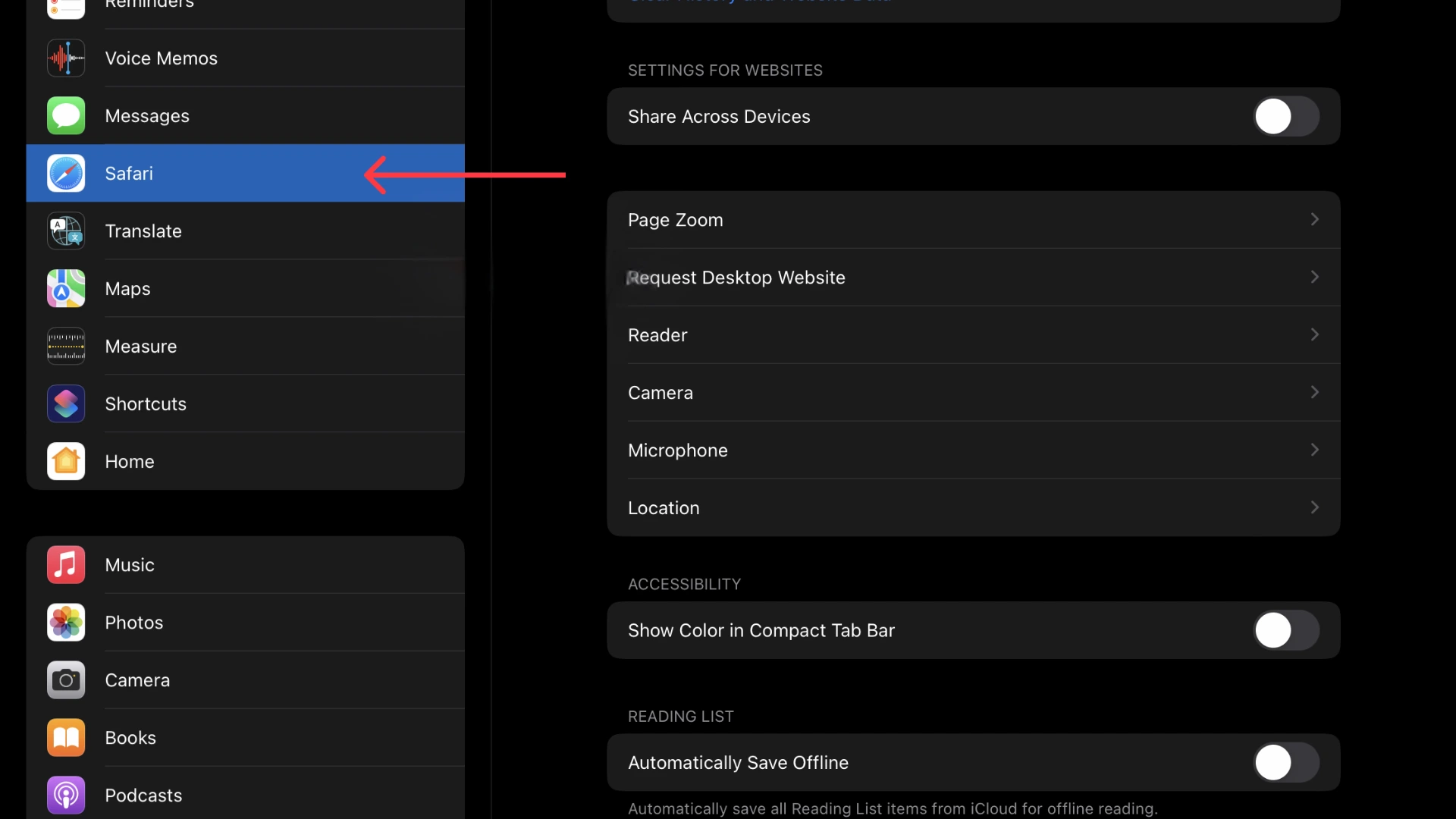
Task: Open Shortcuts settings label
Action: pyautogui.click(x=146, y=404)
